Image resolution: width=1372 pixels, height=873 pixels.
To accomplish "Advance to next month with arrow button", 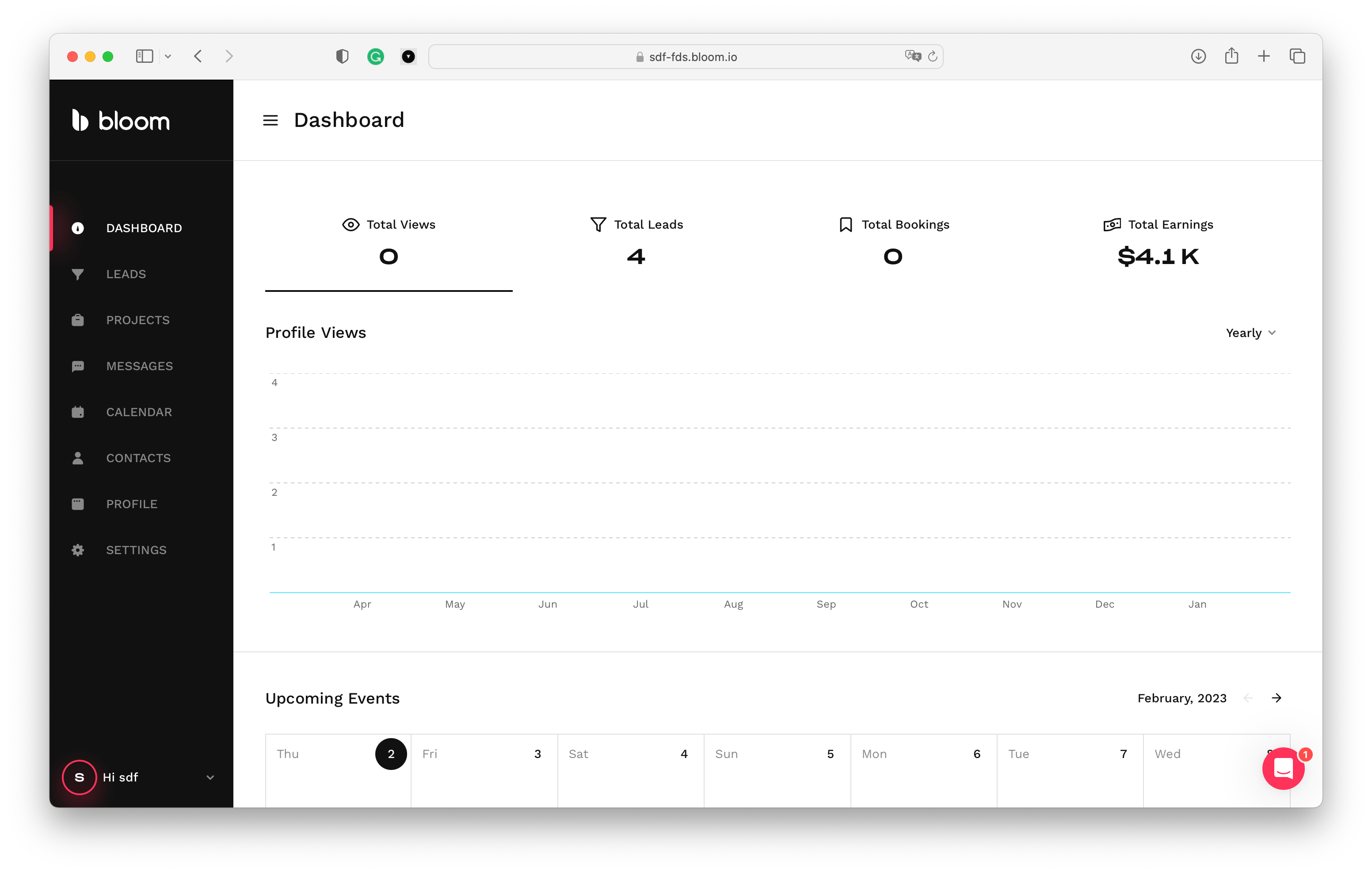I will (1277, 698).
